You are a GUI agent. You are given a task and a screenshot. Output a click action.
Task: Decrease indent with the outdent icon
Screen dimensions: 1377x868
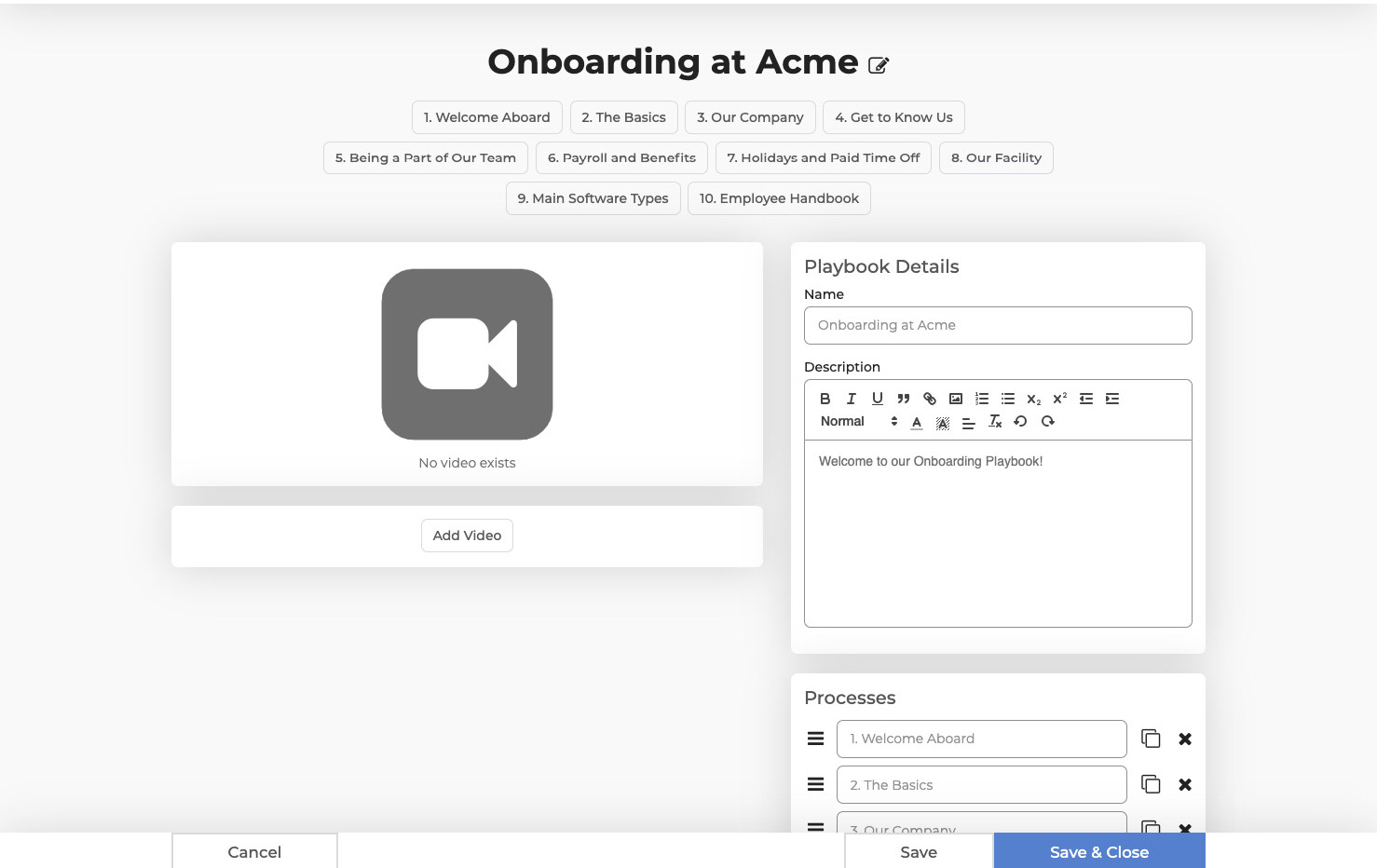tap(1085, 399)
